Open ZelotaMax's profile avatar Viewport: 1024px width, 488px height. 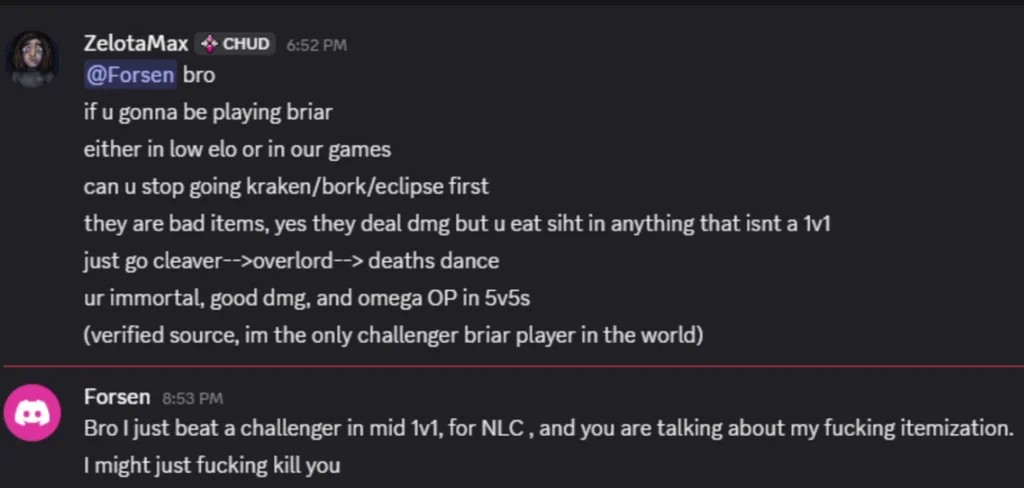pyautogui.click(x=32, y=59)
